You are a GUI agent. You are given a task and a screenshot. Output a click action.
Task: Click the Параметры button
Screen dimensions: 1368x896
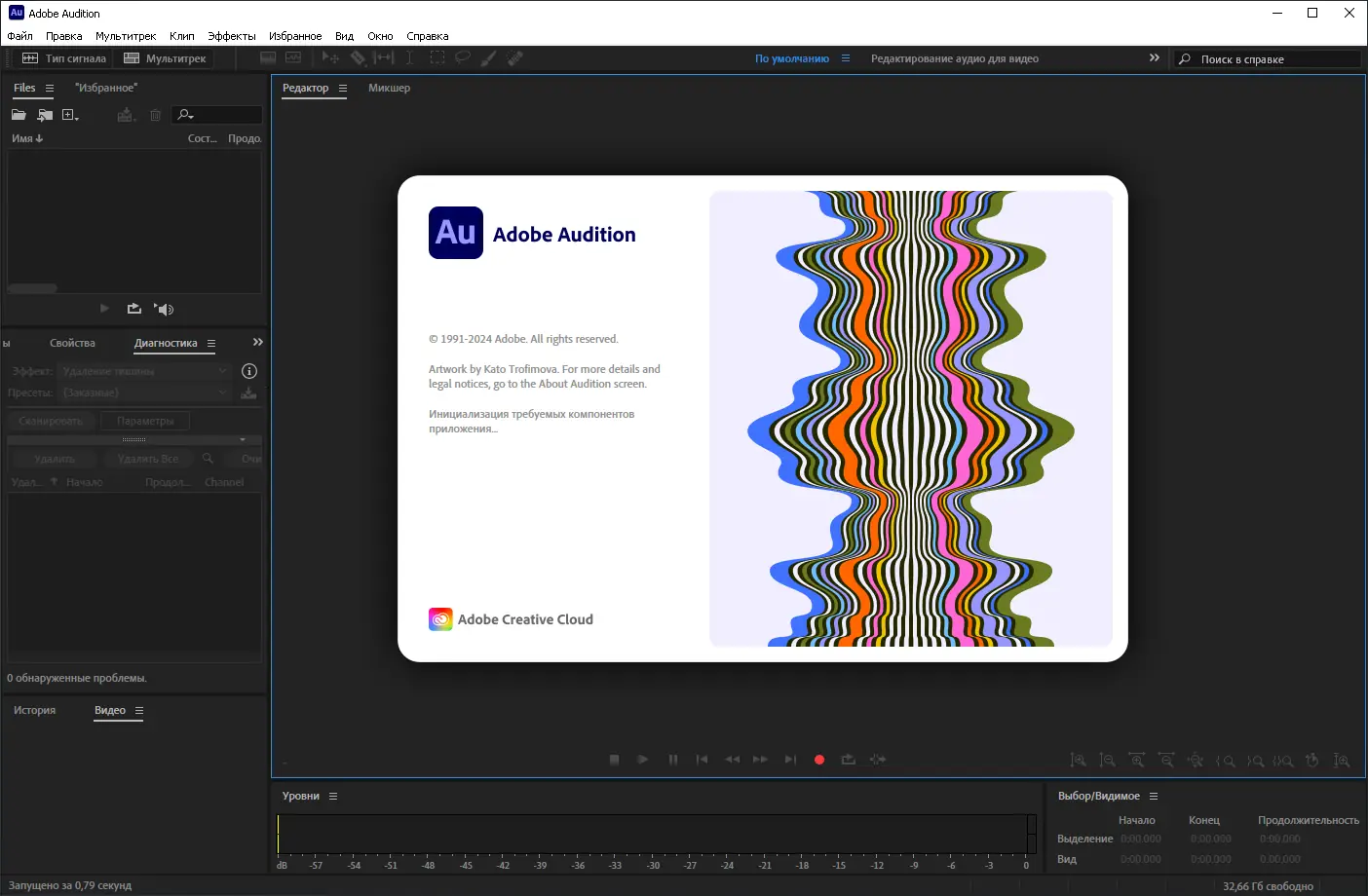pos(145,421)
